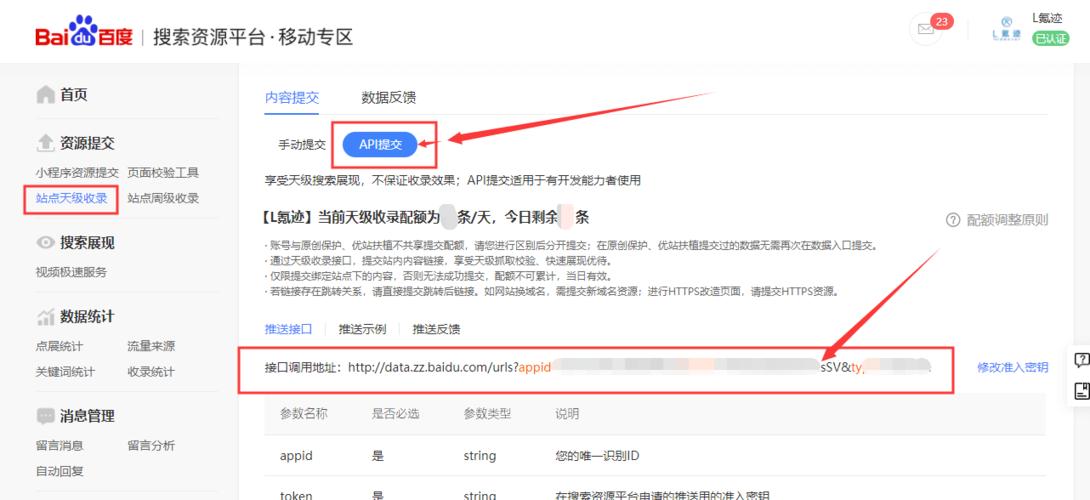Click the 是否必选 column header
1090x500 pixels.
(x=396, y=414)
